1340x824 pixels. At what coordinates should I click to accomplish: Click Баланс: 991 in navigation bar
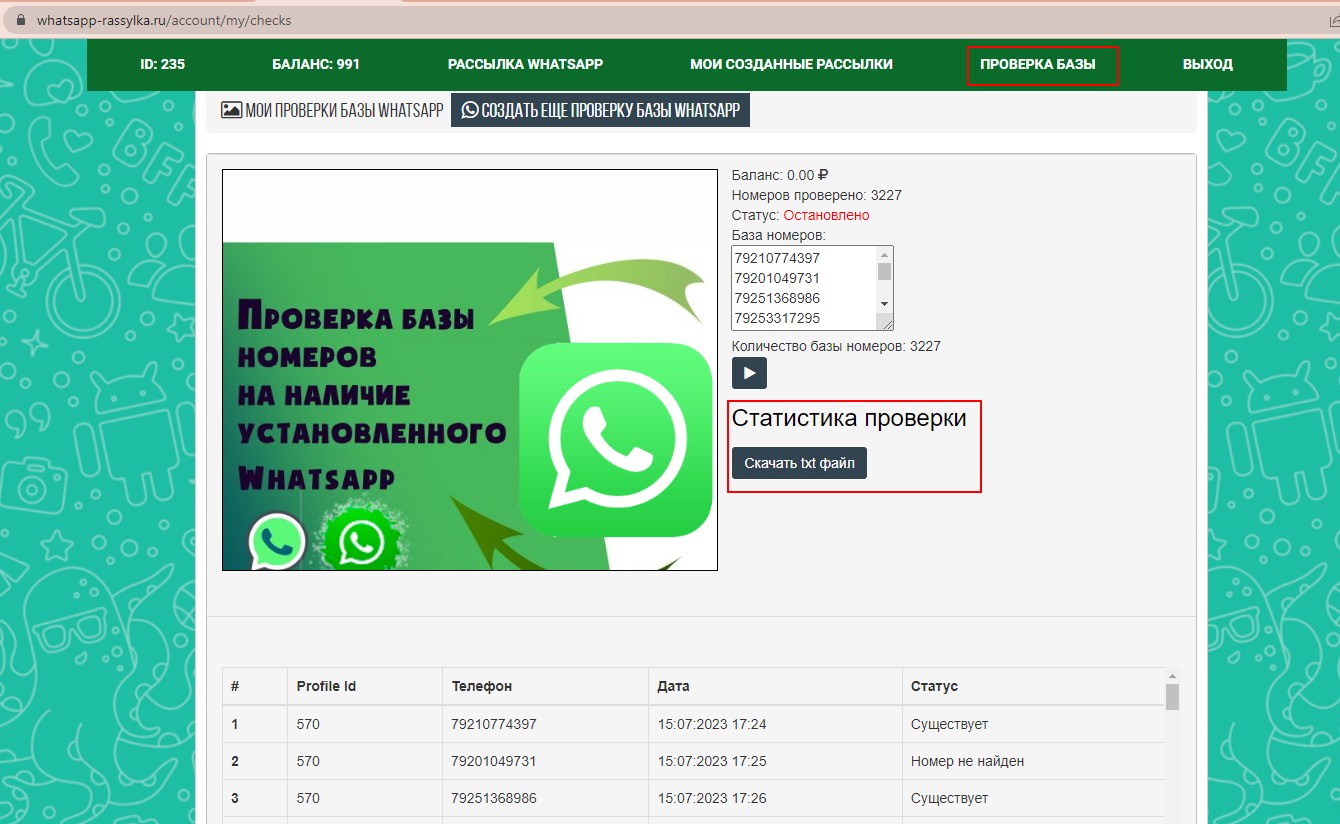(x=316, y=64)
